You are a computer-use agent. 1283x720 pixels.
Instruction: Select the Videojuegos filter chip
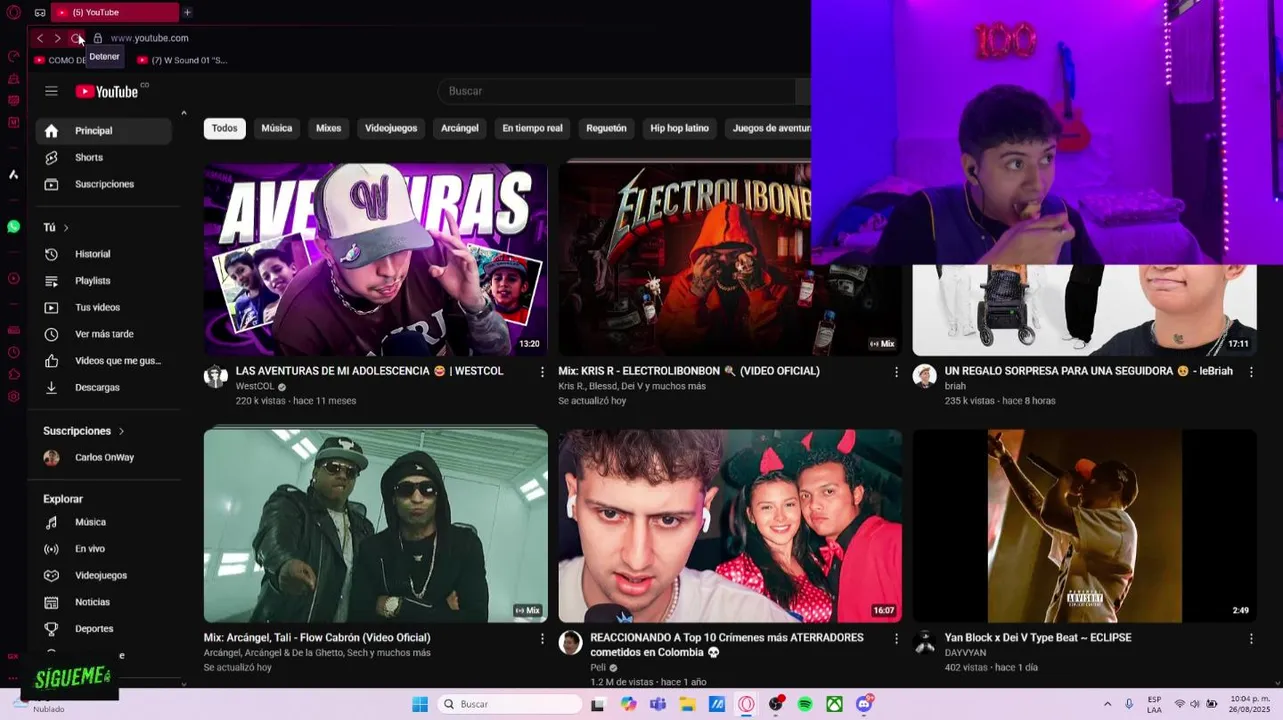click(391, 128)
